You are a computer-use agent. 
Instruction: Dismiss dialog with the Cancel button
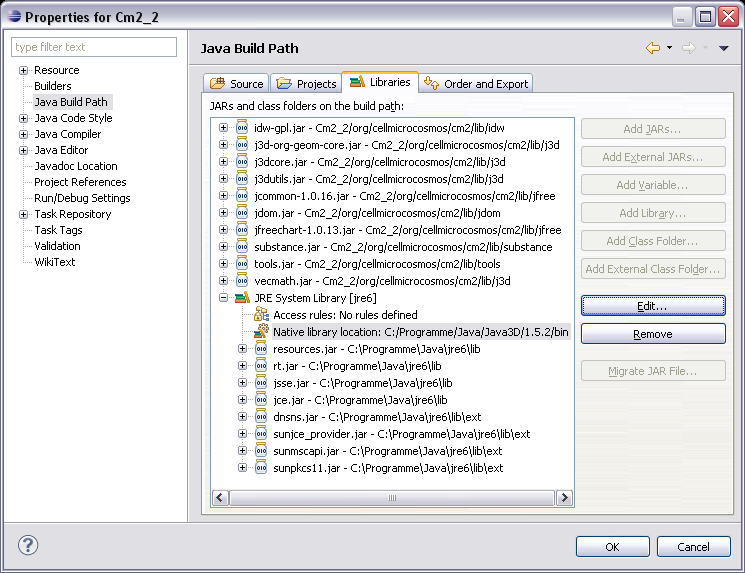tap(693, 546)
